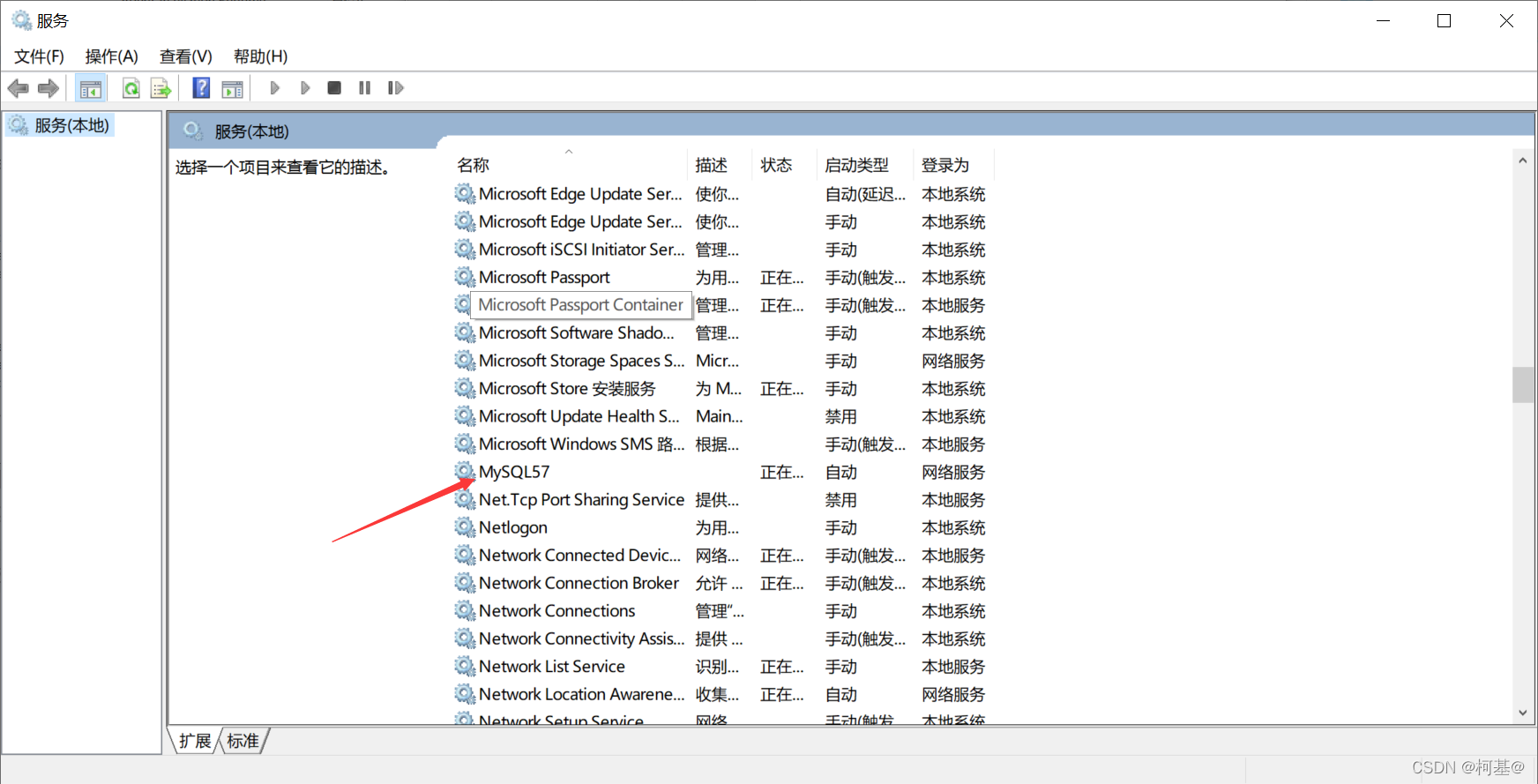Pause the service with the pause icon
This screenshot has width=1538, height=784.
364,88
